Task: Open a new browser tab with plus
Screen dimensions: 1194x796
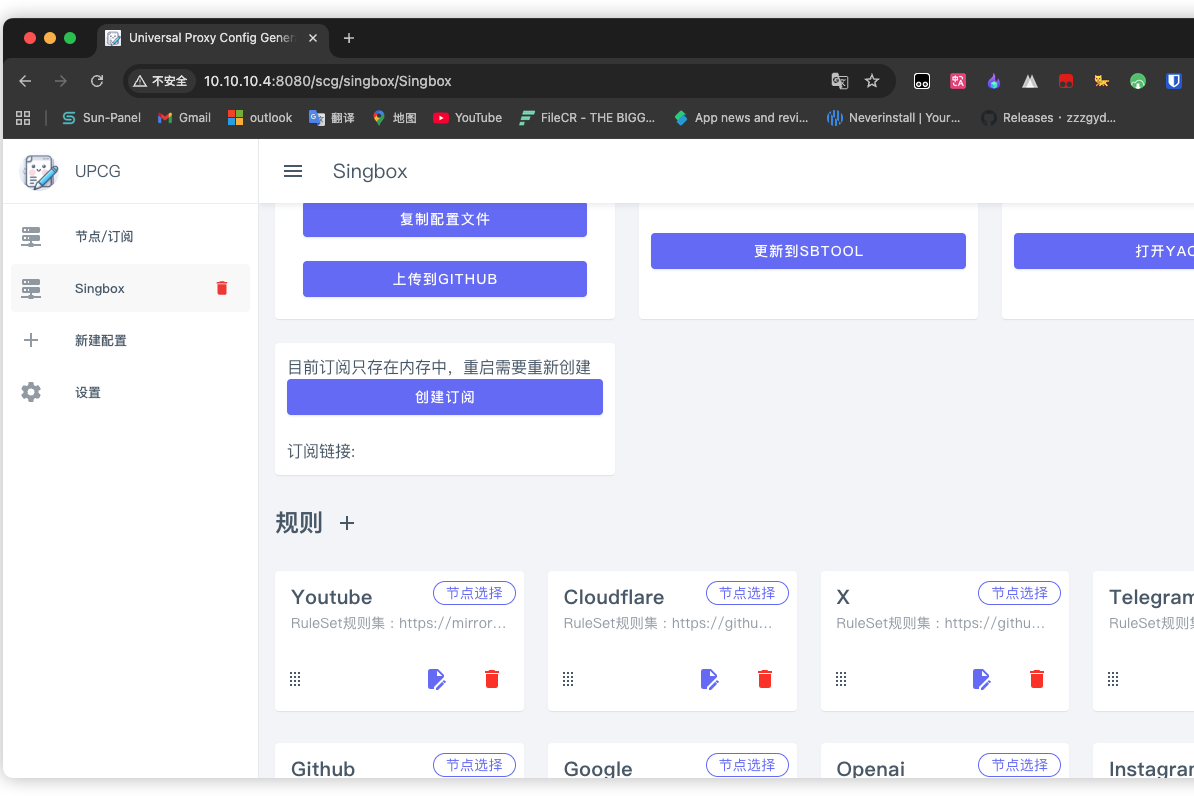Action: [349, 38]
